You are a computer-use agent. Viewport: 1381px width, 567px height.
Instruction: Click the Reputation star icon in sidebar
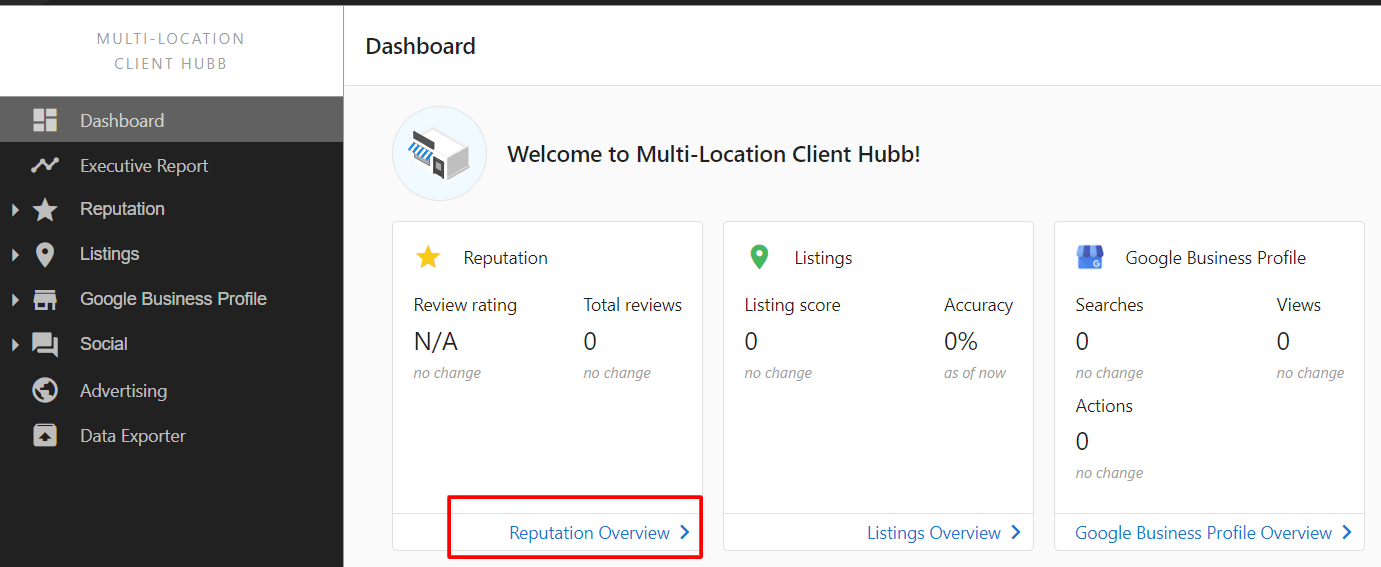click(45, 209)
